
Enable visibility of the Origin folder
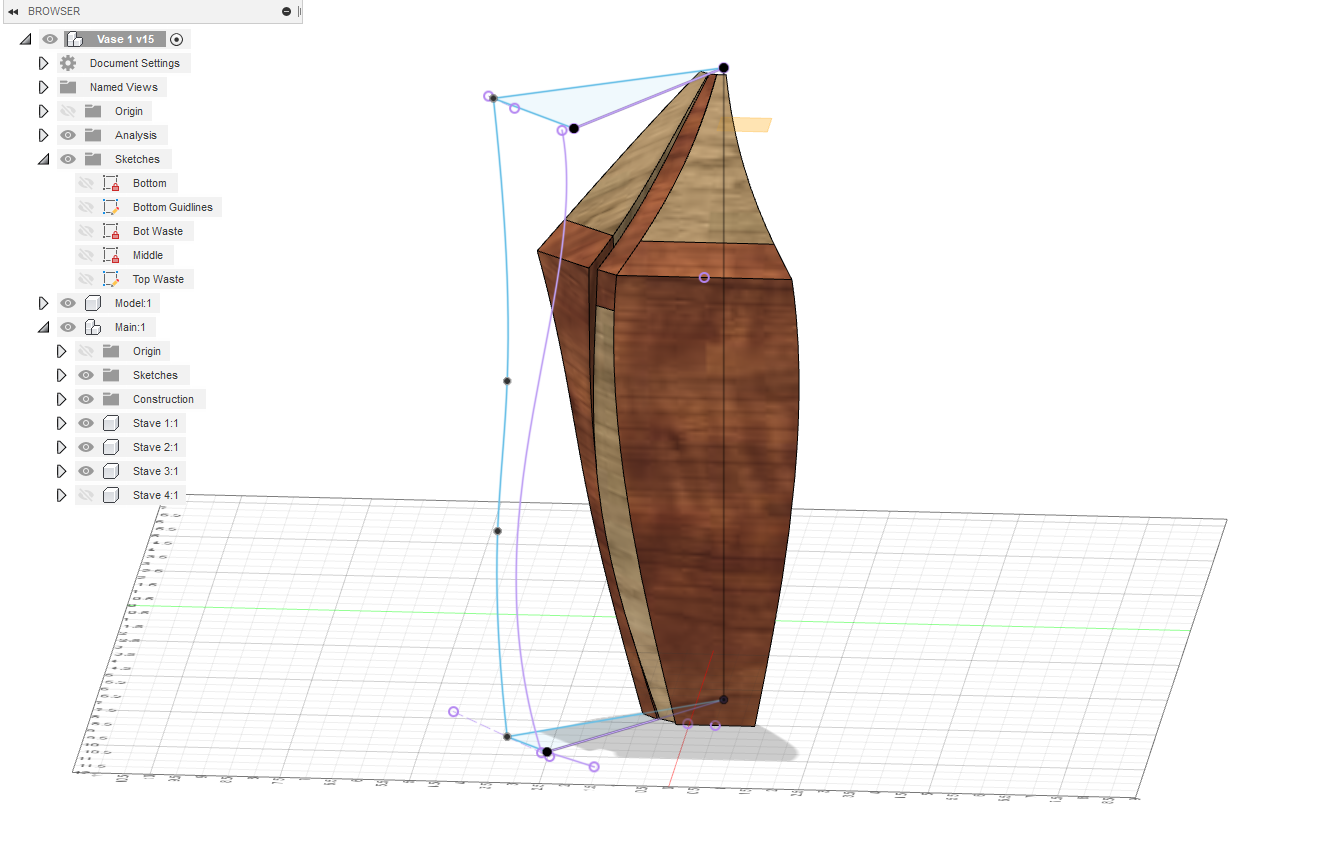[67, 111]
